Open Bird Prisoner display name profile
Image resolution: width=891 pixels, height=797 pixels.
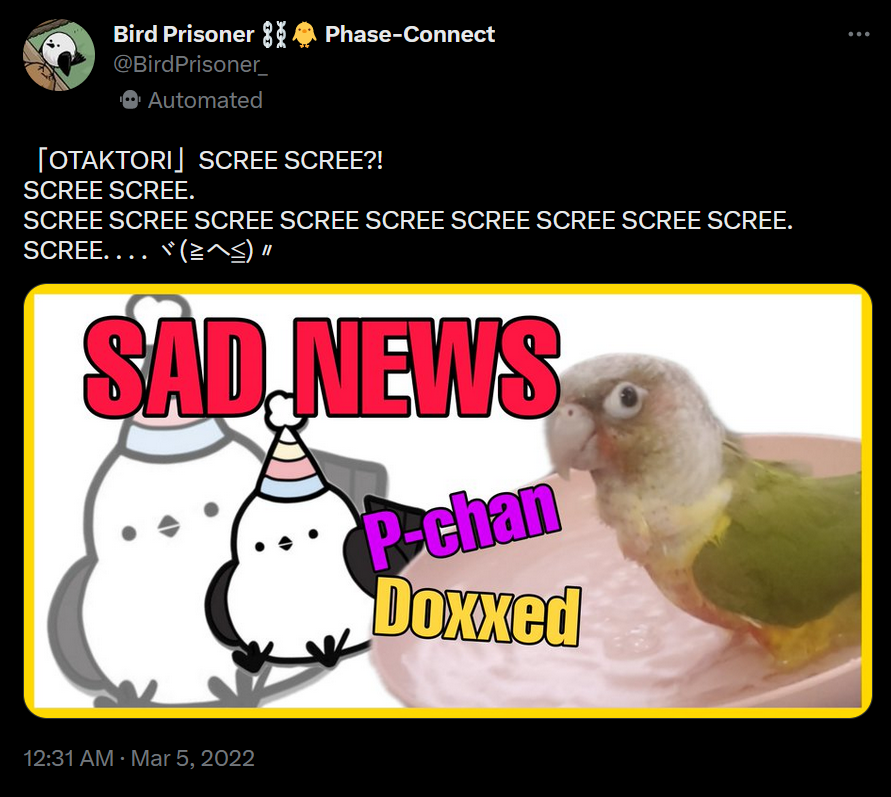pos(184,35)
